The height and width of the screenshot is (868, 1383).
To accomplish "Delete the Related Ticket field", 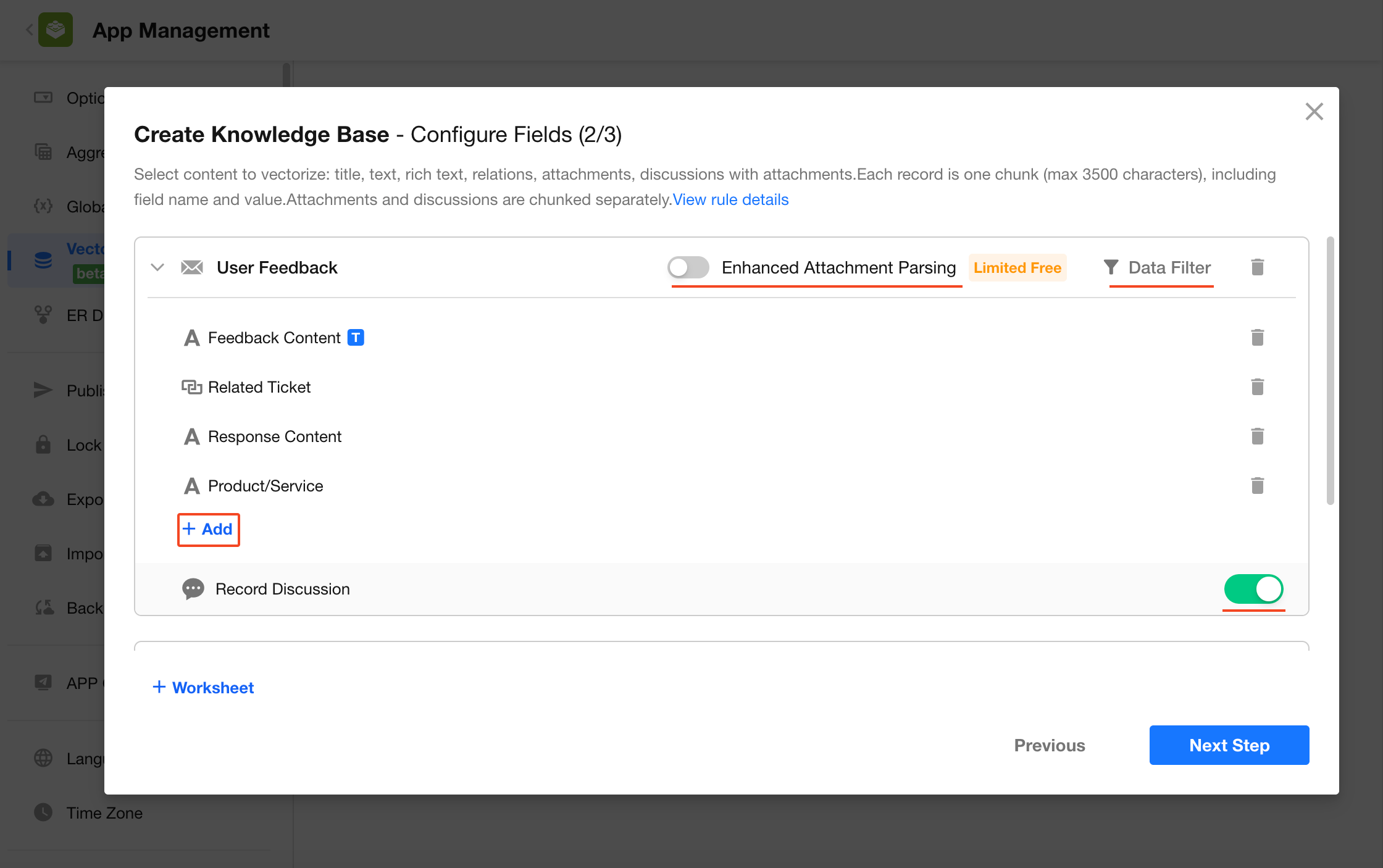I will [1257, 387].
